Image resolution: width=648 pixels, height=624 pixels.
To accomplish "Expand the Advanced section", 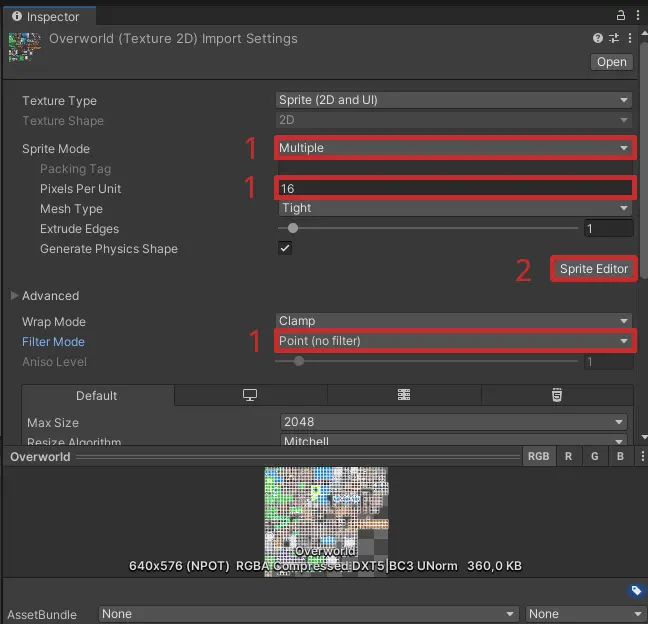I will point(14,295).
